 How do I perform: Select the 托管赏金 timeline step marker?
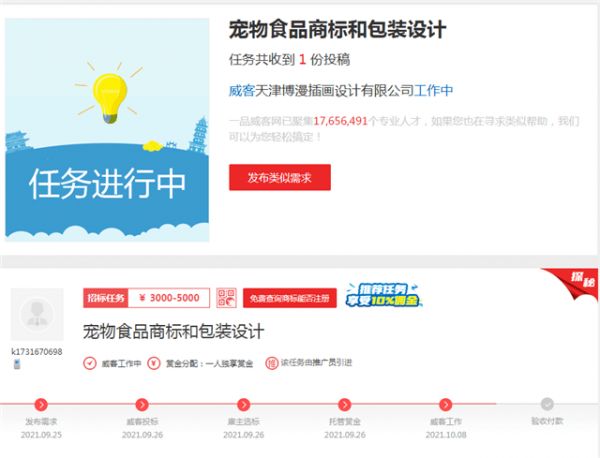click(344, 404)
